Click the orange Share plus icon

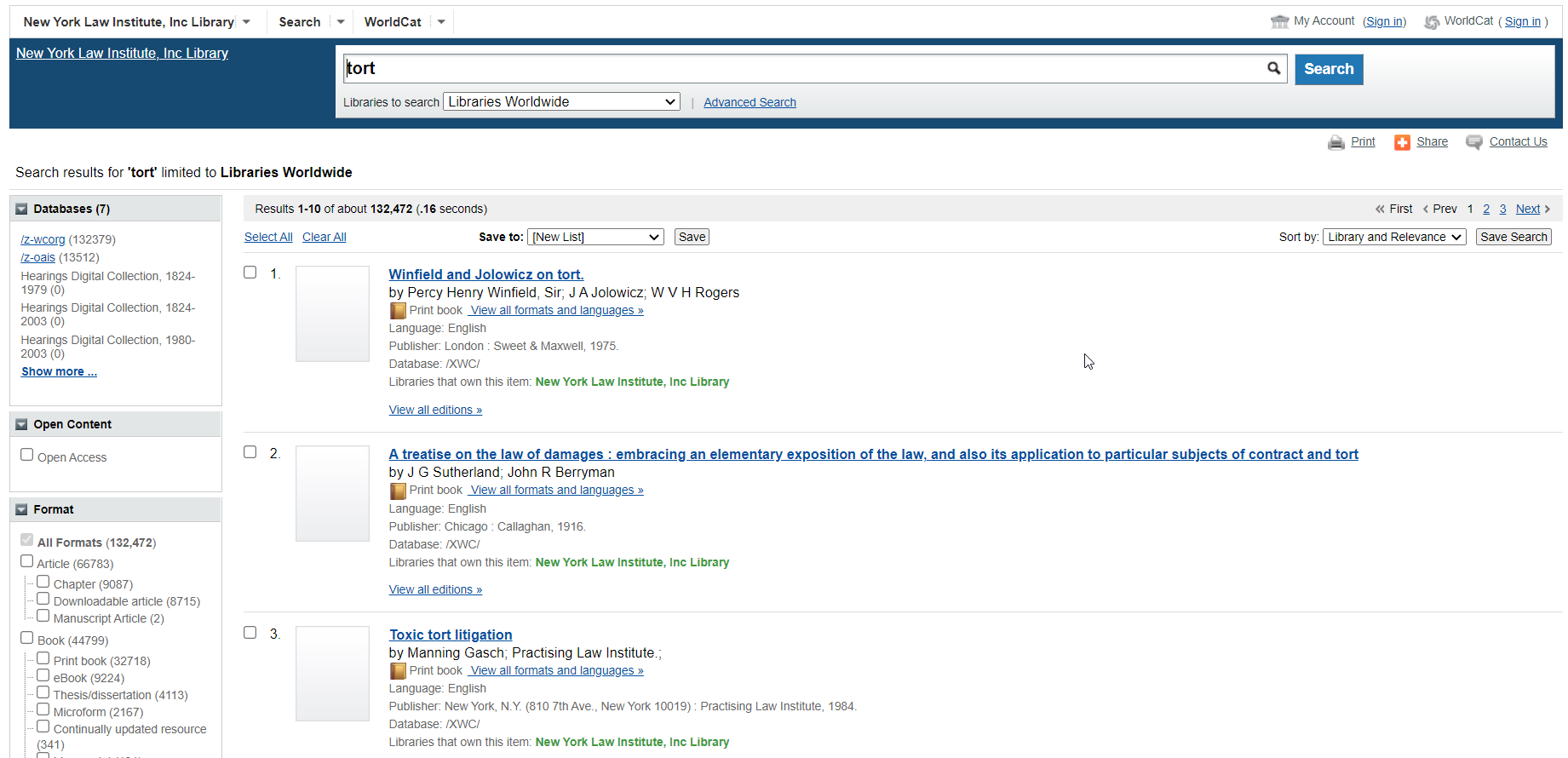pyautogui.click(x=1401, y=142)
